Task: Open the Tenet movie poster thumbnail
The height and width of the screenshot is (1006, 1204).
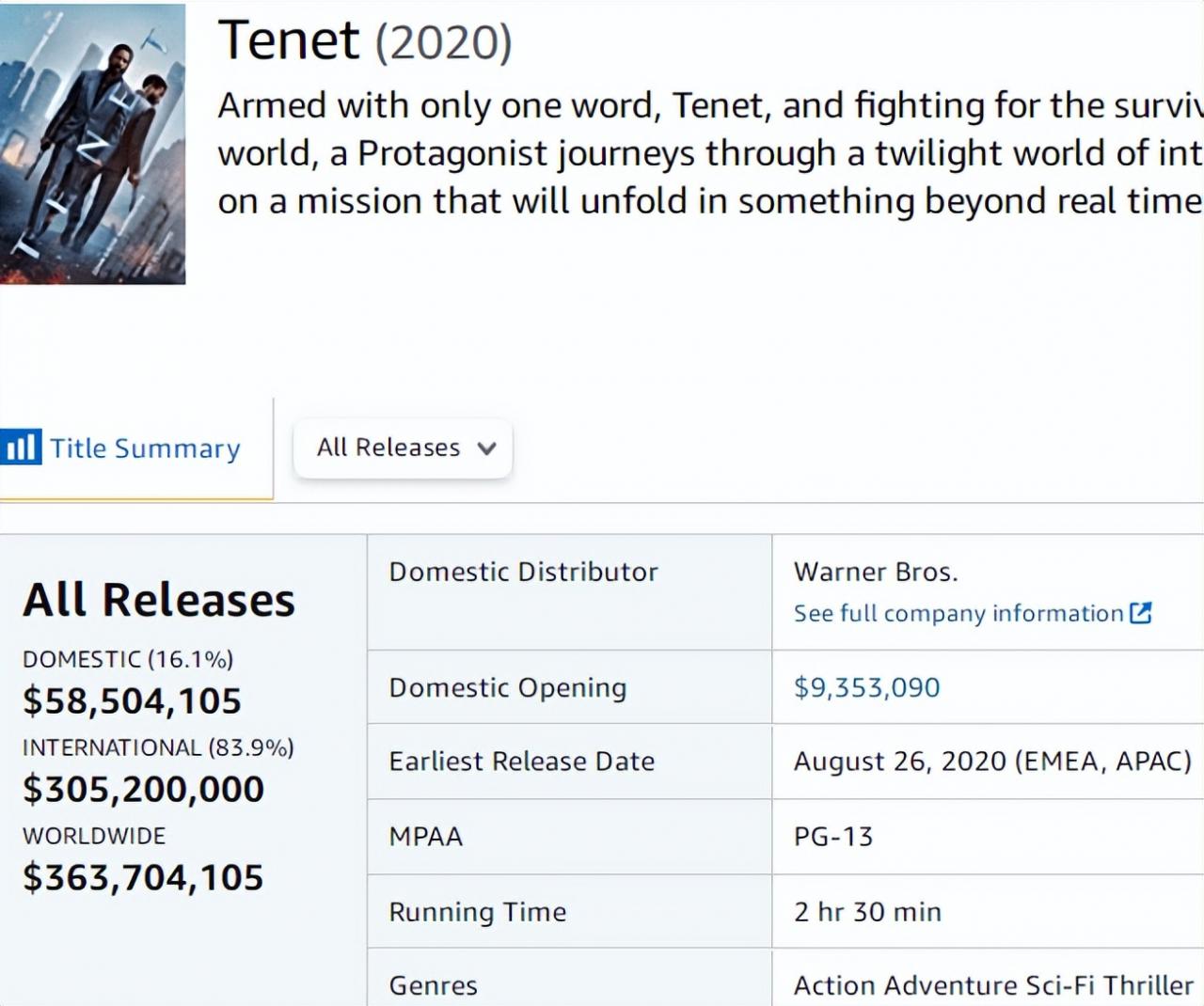Action: pos(92,144)
